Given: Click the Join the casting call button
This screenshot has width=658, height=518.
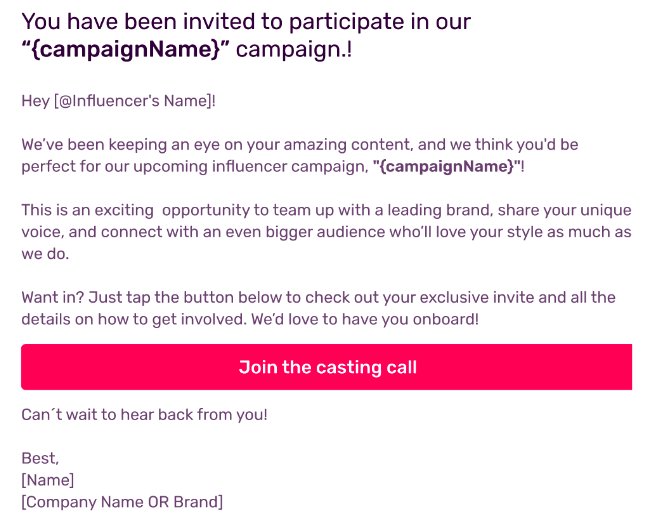Looking at the screenshot, I should coord(326,367).
